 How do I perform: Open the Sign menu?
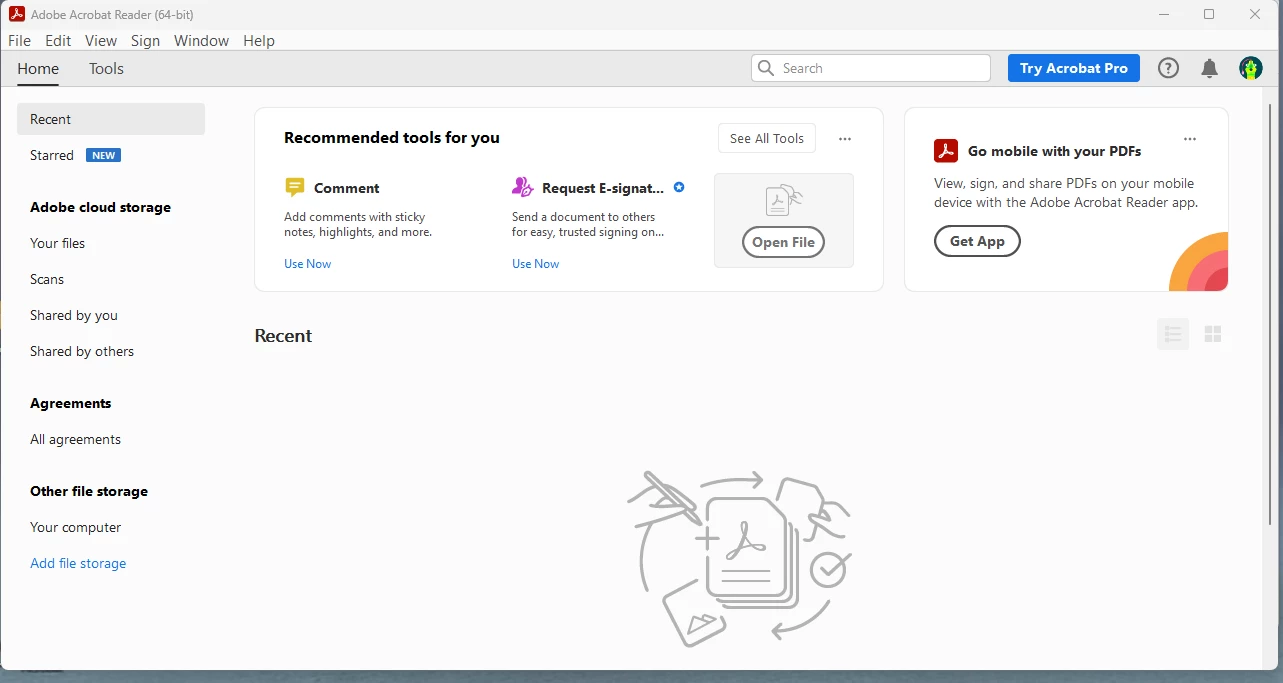pyautogui.click(x=145, y=41)
